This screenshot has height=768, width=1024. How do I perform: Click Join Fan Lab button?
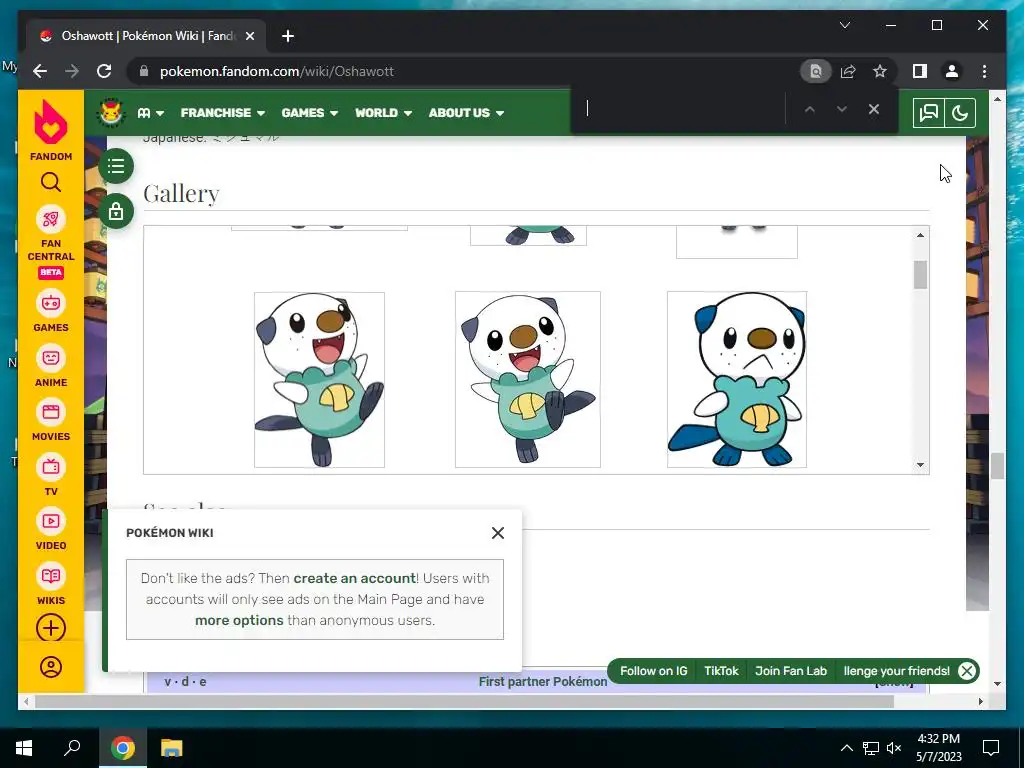click(791, 671)
